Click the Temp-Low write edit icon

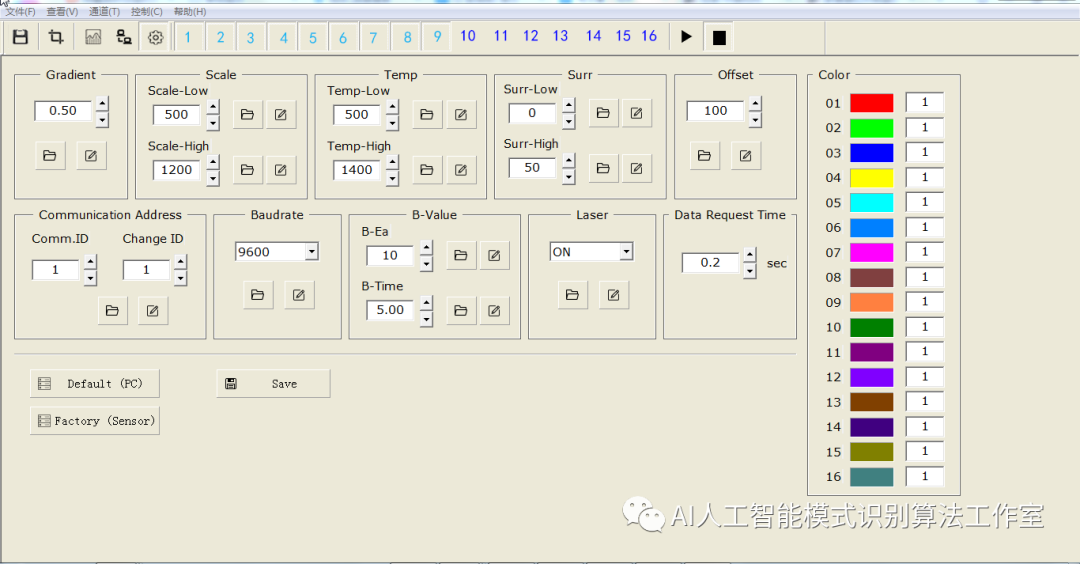click(x=461, y=114)
